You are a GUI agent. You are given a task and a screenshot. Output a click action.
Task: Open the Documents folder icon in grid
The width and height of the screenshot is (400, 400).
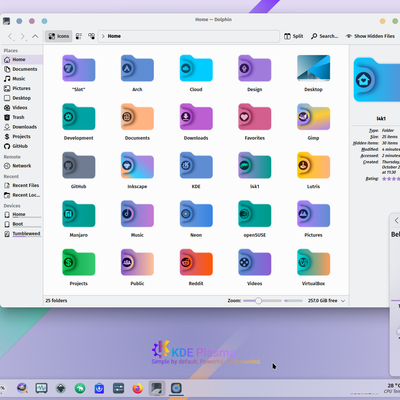pos(137,117)
